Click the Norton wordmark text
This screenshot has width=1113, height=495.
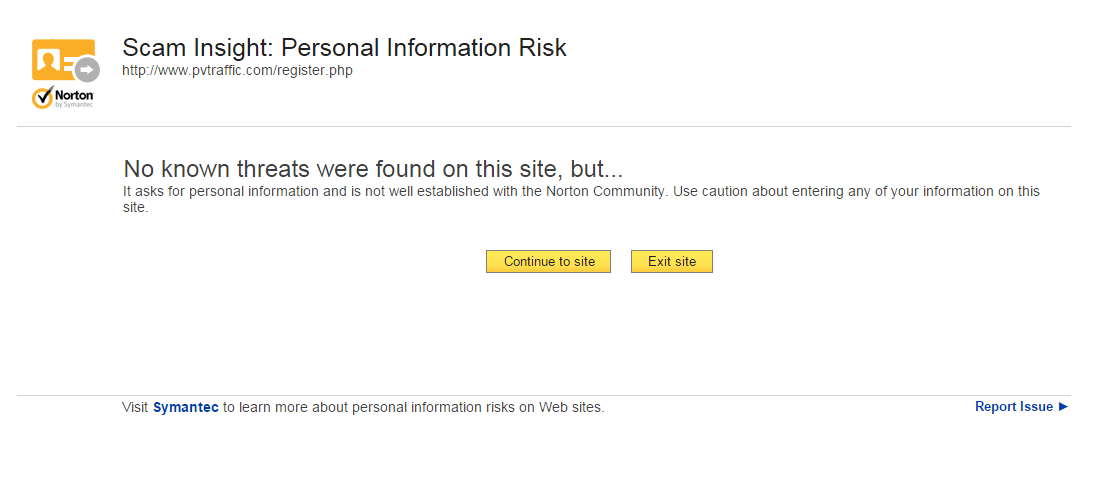[x=74, y=95]
